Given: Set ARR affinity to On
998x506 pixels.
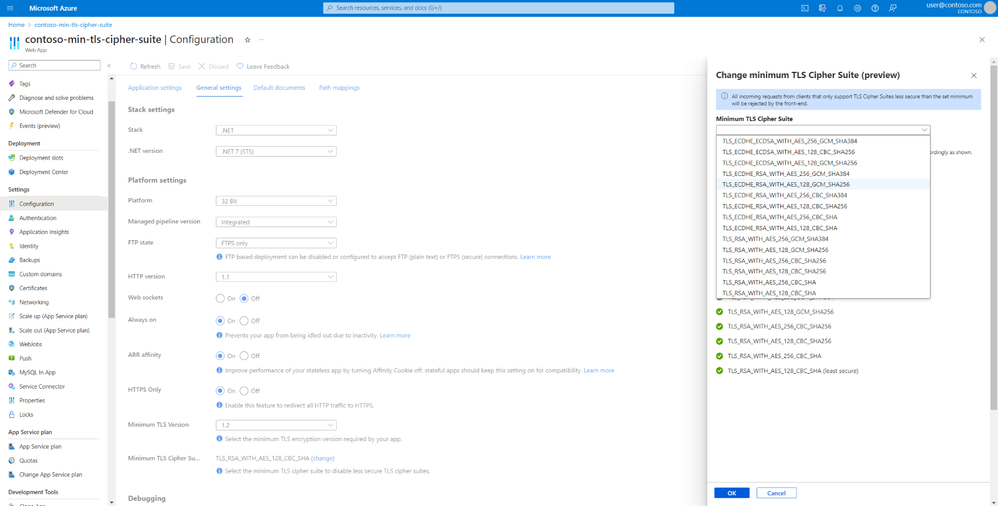Looking at the screenshot, I should [220, 355].
